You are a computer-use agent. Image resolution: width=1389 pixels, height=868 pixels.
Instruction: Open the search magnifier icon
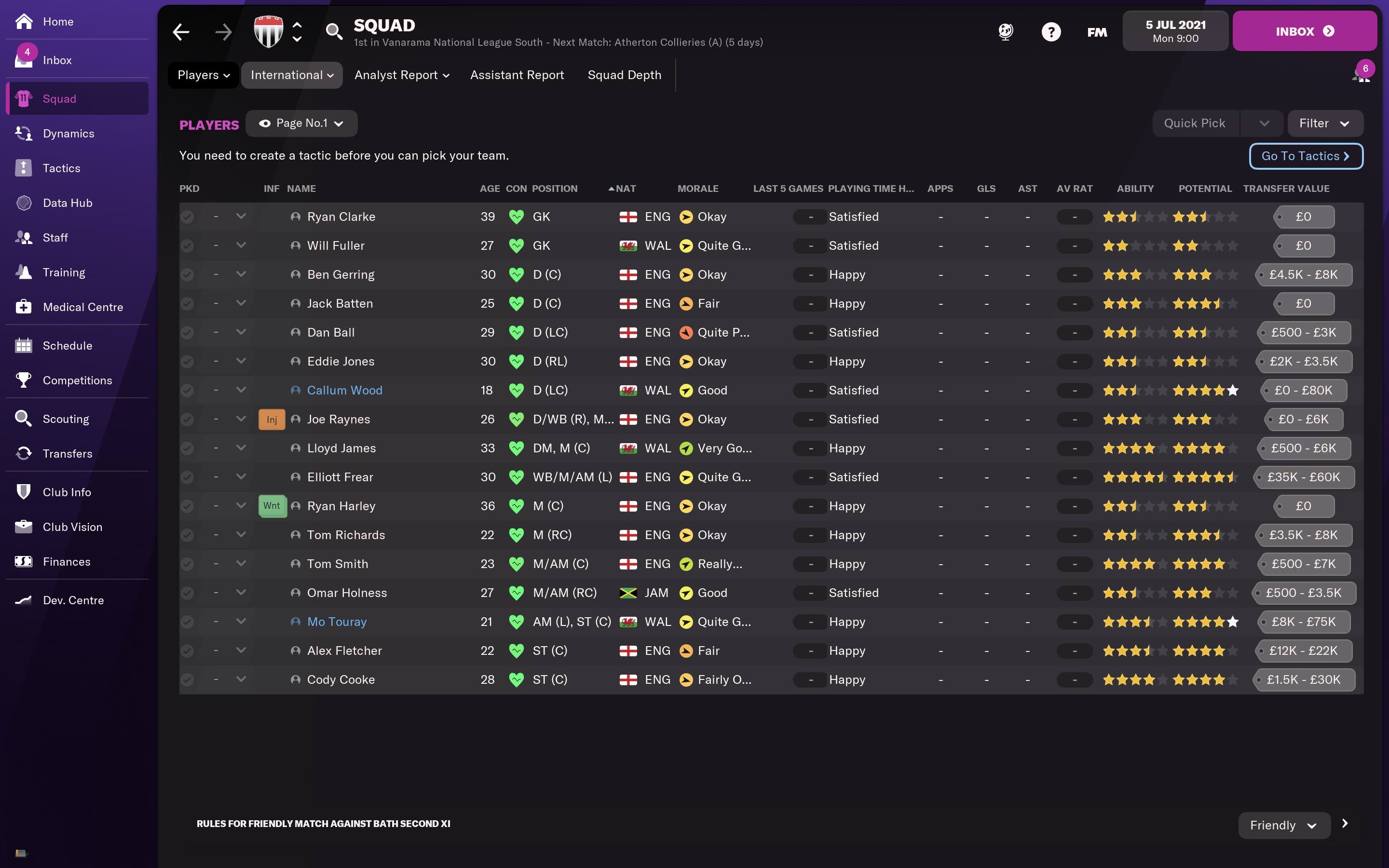coord(334,31)
